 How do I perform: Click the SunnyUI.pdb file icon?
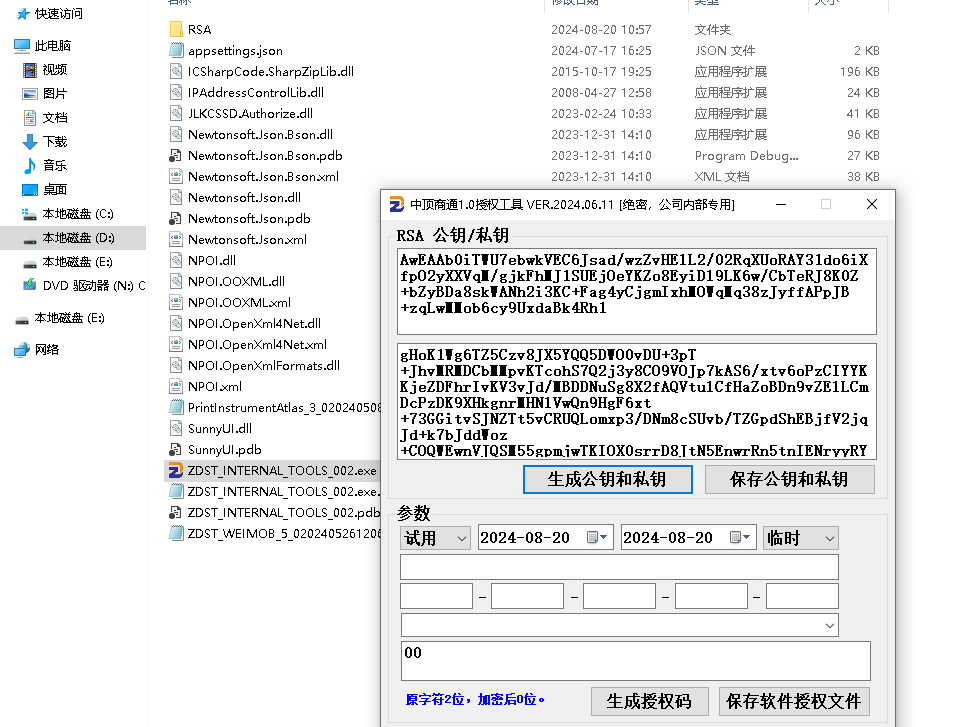coord(176,450)
